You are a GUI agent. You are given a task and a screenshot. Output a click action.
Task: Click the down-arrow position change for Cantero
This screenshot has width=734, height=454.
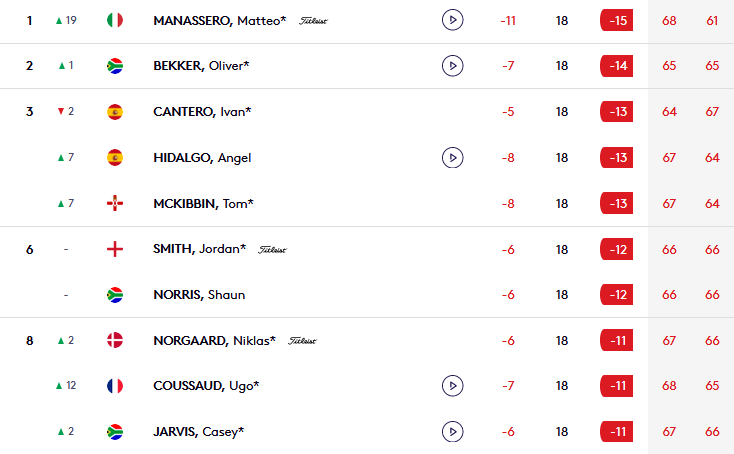coord(66,111)
